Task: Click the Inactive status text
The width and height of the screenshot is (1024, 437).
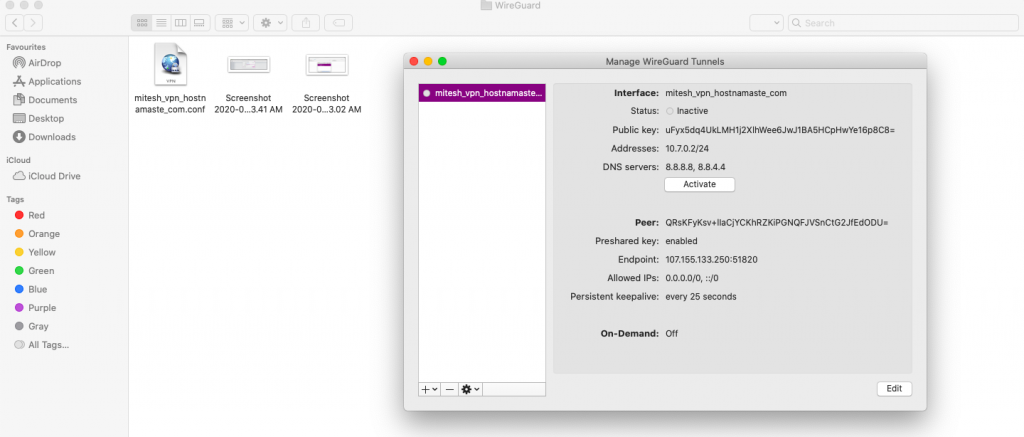Action: (x=692, y=111)
